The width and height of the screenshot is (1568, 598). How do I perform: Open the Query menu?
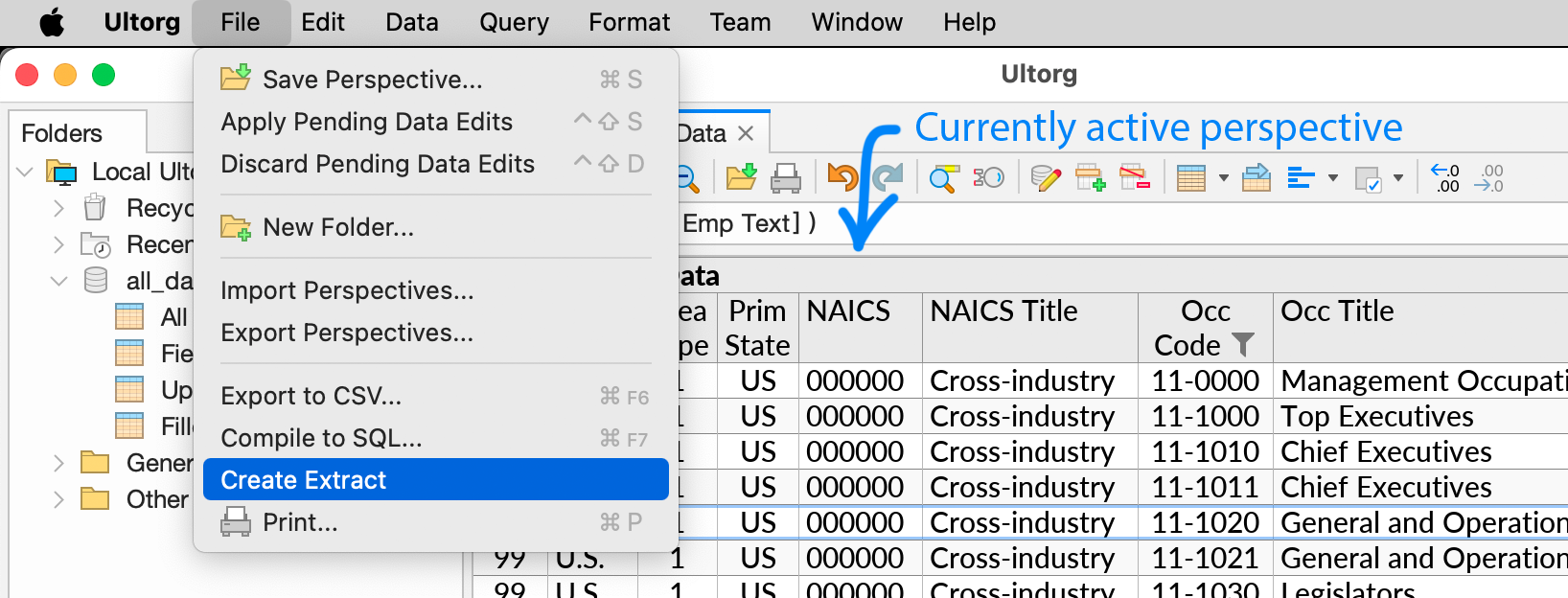coord(514,22)
